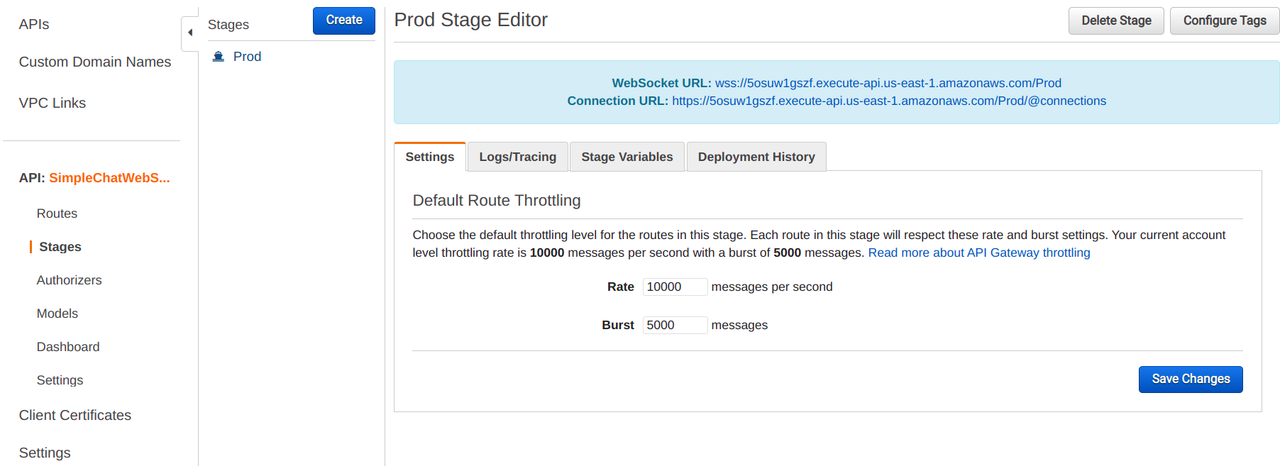This screenshot has height=466, width=1280.
Task: Click the Prod stage icon
Action: pos(218,57)
